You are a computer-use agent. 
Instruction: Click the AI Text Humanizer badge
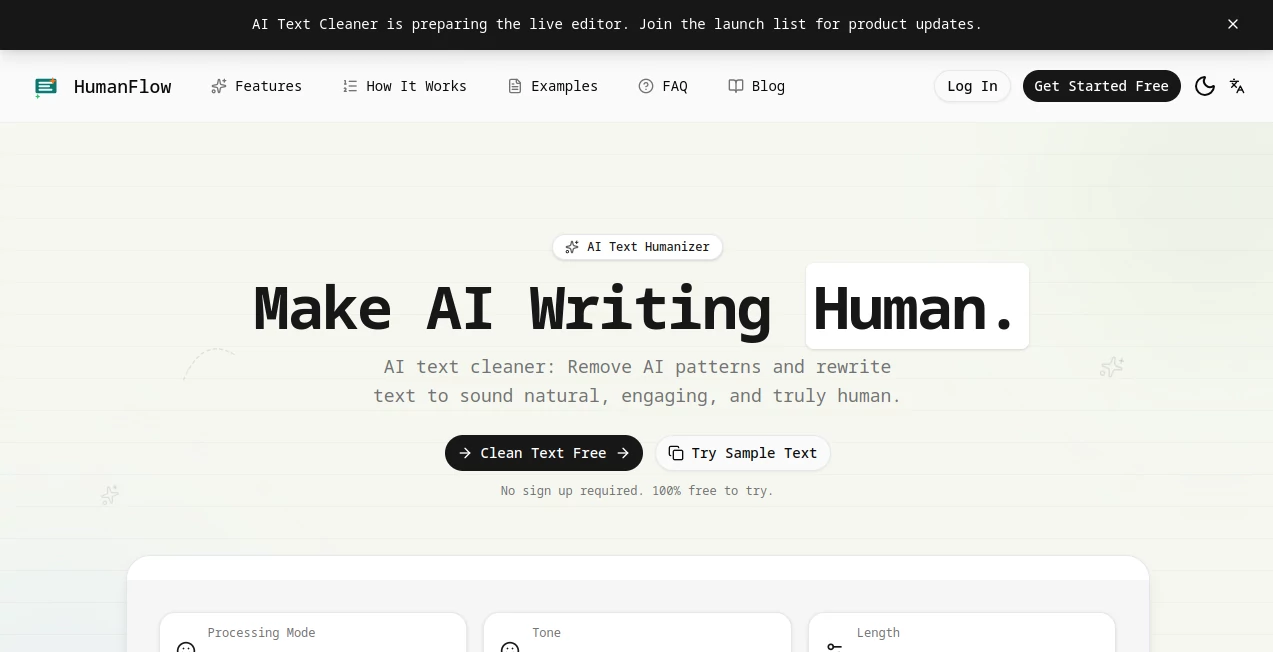click(x=637, y=247)
